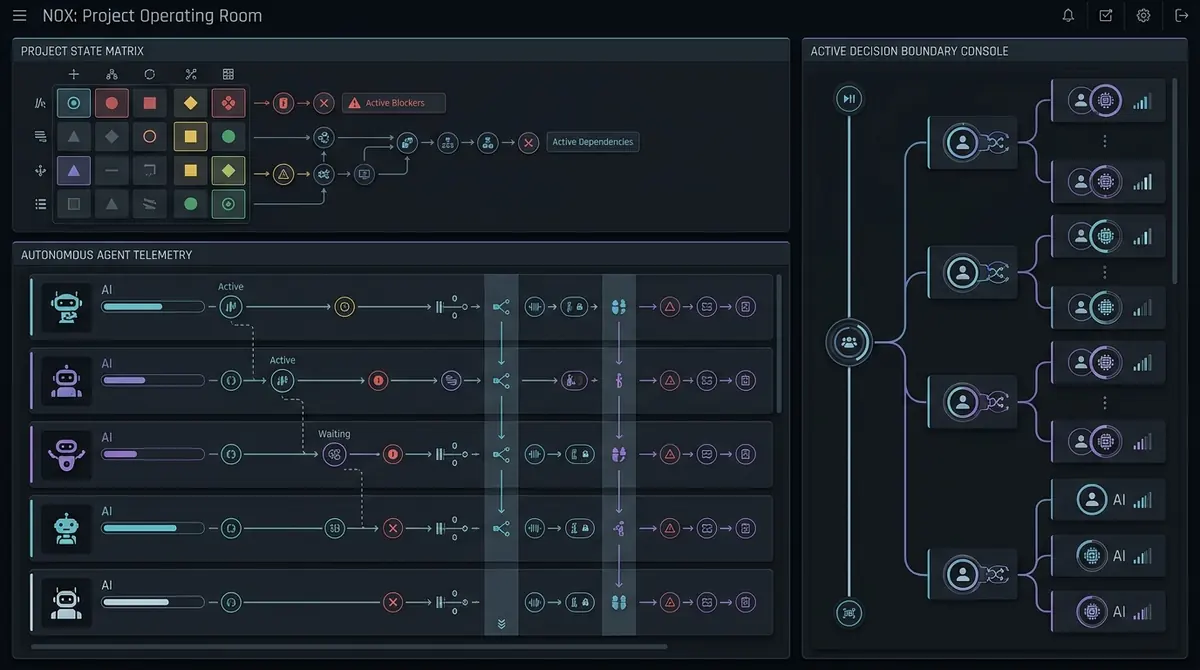The image size is (1200, 670).
Task: Toggle the purple triangle matrix cell
Action: (x=73, y=171)
